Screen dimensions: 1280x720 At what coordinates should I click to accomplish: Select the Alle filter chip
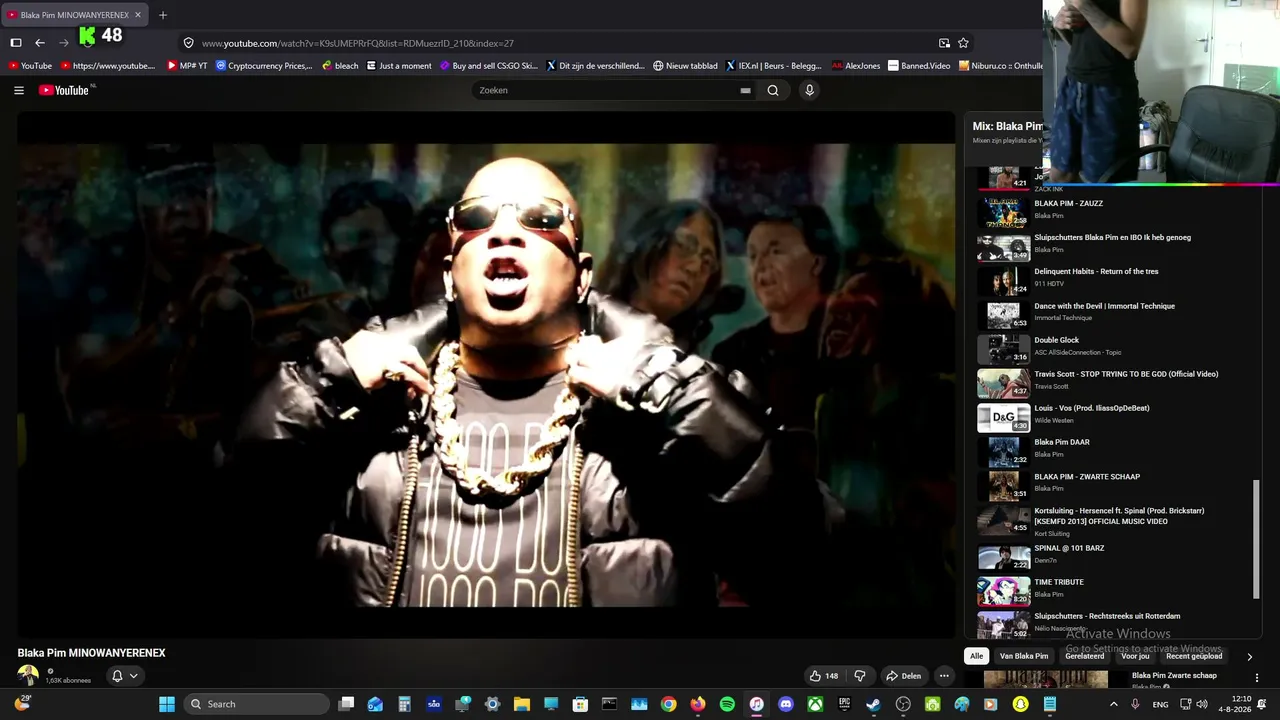coord(977,656)
